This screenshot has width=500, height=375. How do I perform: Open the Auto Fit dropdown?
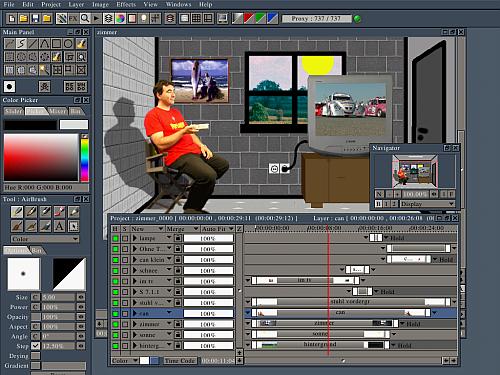(218, 229)
